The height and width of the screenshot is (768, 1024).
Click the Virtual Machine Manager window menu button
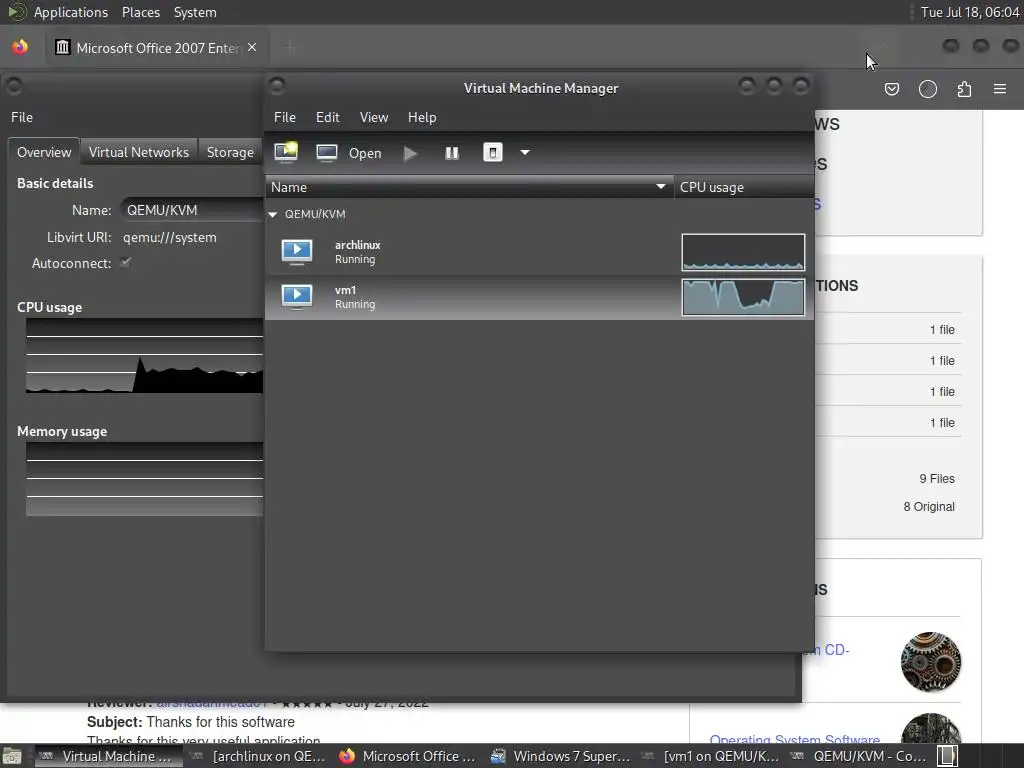(277, 86)
